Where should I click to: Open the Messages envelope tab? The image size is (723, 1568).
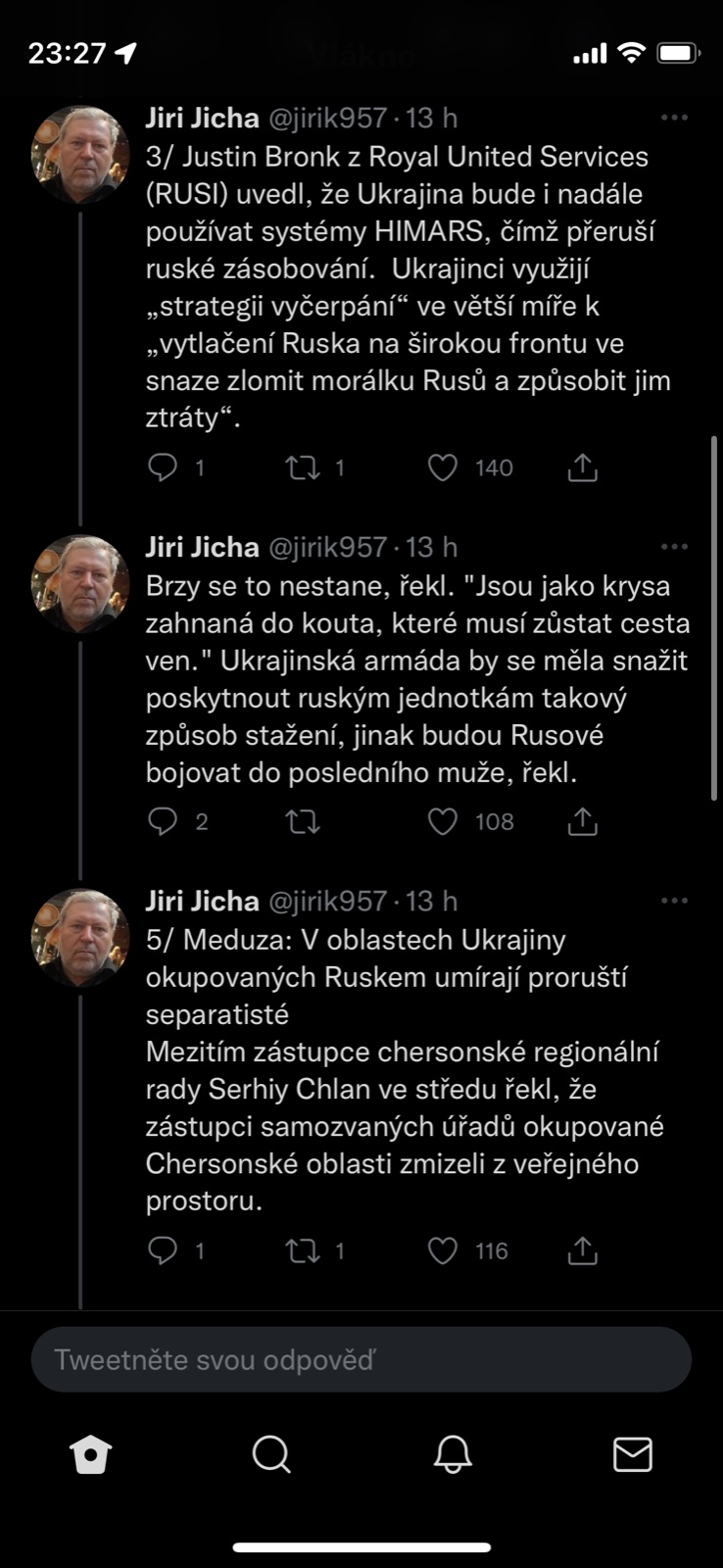coord(633,1454)
